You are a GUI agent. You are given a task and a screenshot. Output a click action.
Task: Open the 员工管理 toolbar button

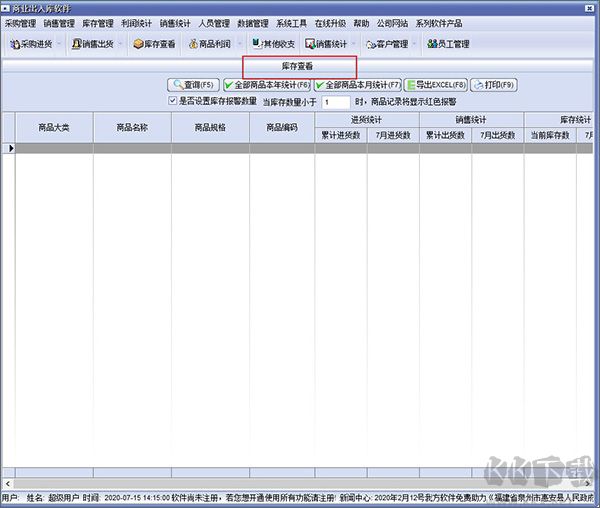(x=447, y=44)
